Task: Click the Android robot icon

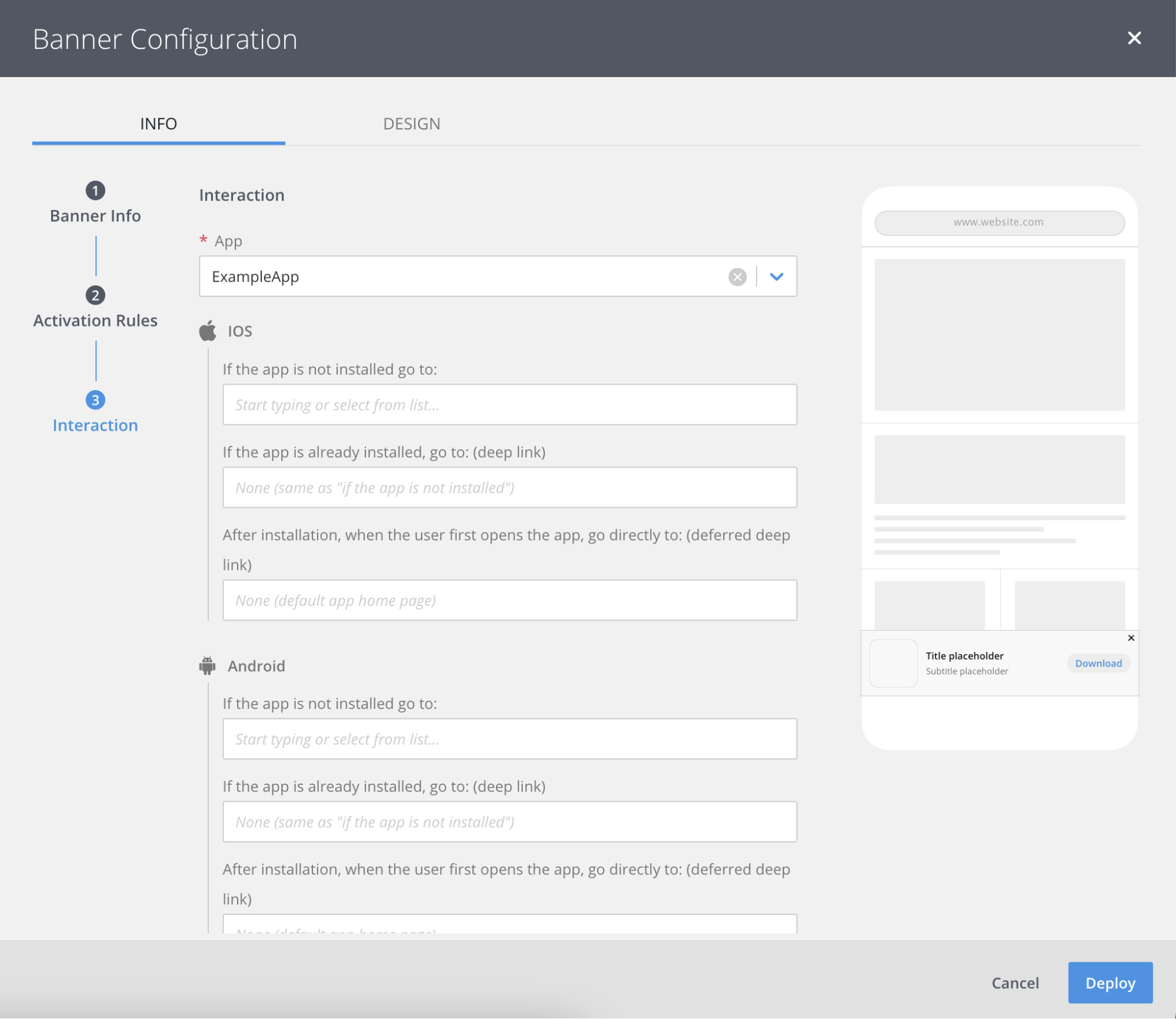Action: (207, 665)
